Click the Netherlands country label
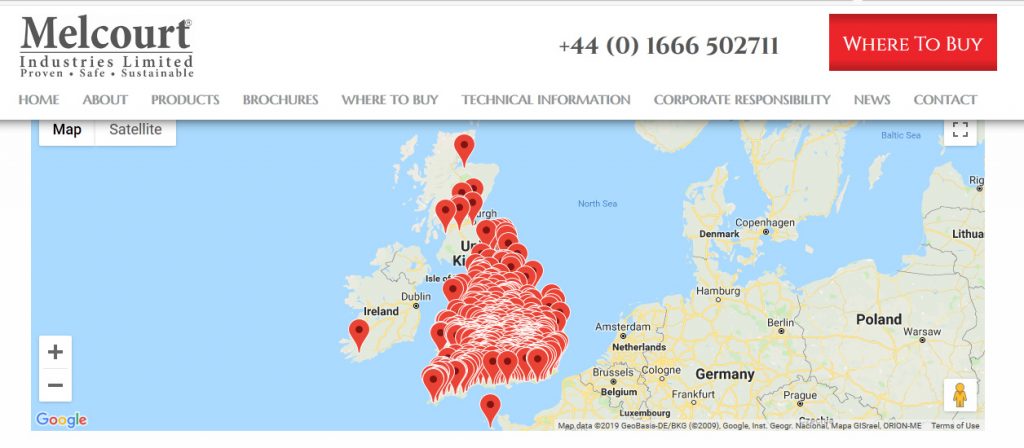Image resolution: width=1024 pixels, height=448 pixels. (x=639, y=347)
